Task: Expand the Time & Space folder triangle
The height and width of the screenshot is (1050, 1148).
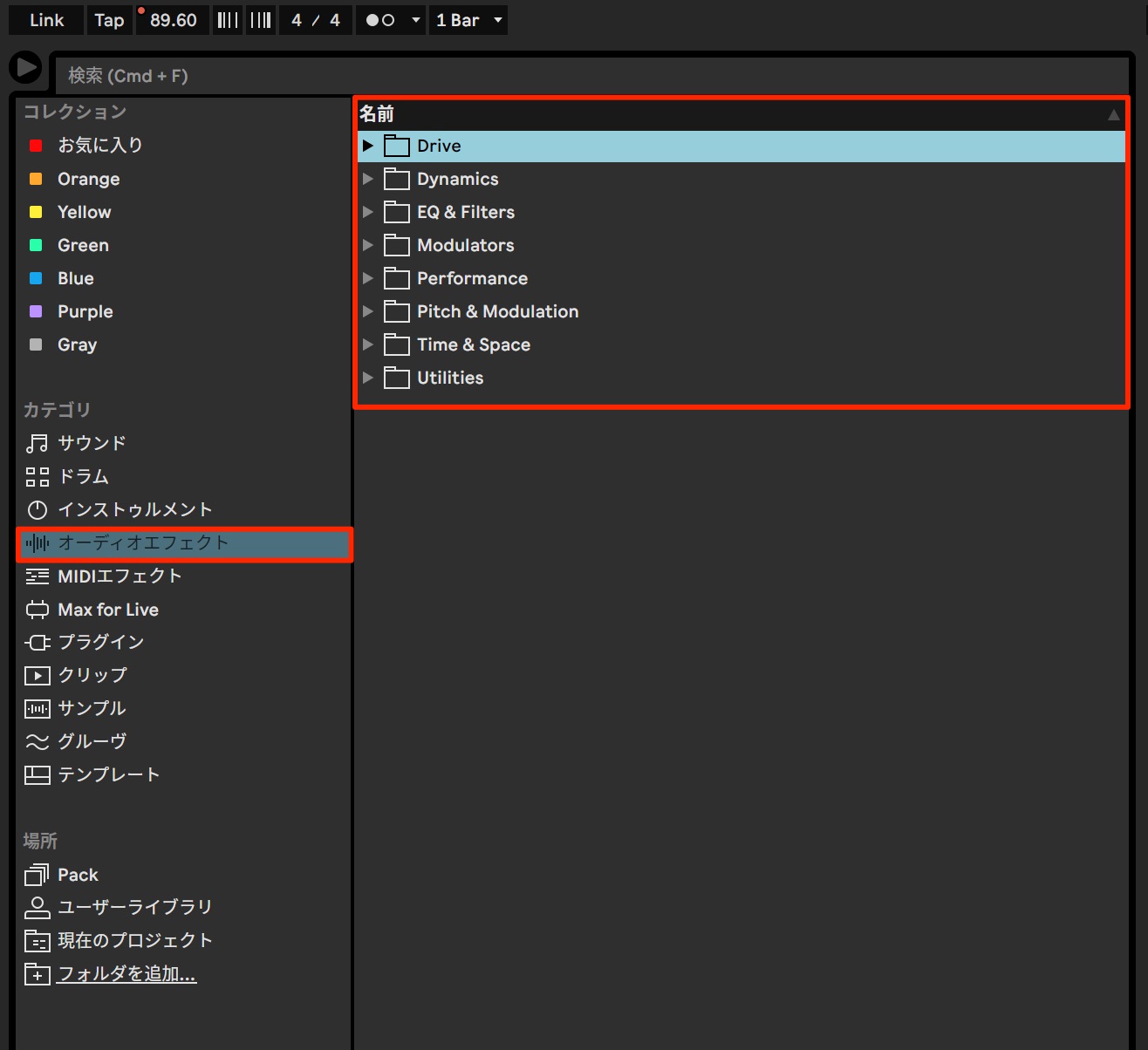Action: tap(368, 344)
